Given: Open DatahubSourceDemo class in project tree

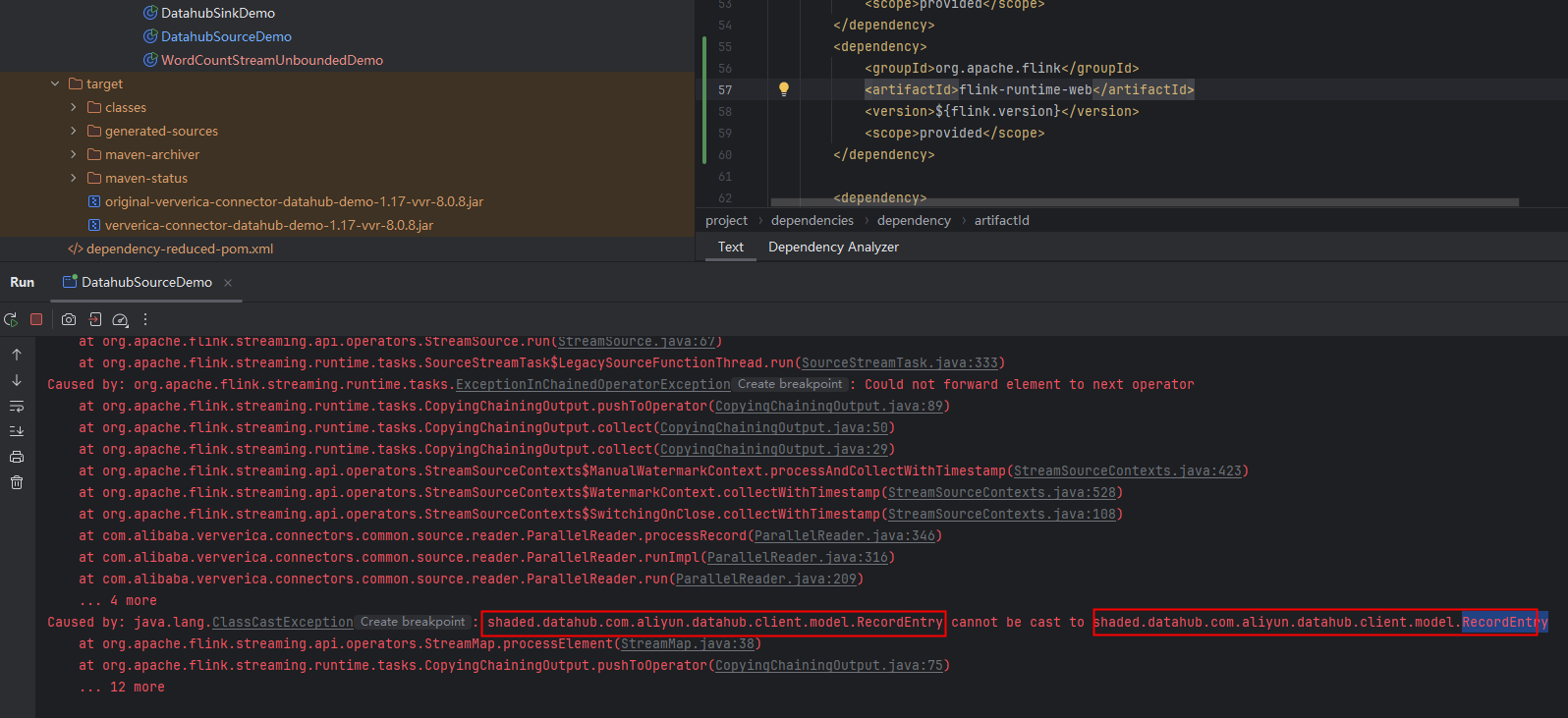Looking at the screenshot, I should 226,36.
